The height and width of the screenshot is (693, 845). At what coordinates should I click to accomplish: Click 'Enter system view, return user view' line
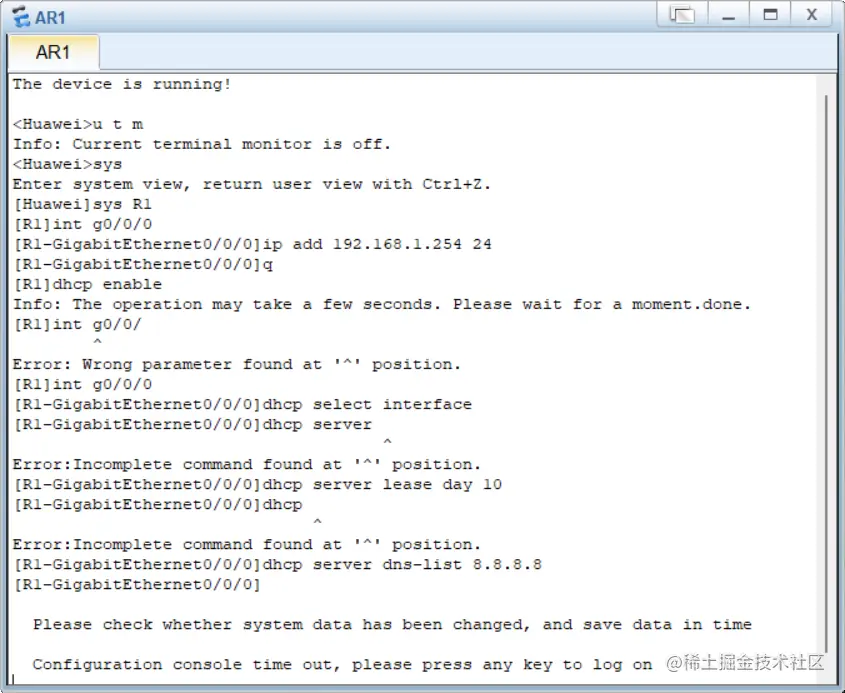pos(252,184)
